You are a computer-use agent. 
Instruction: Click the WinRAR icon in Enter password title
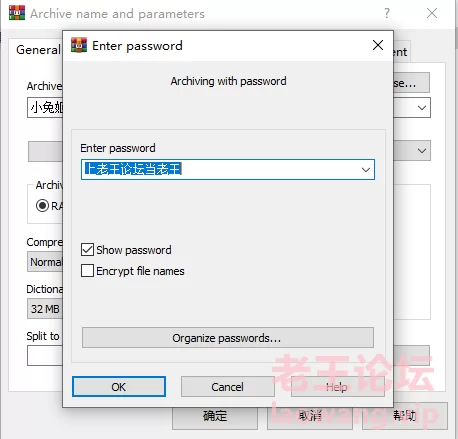click(x=79, y=45)
